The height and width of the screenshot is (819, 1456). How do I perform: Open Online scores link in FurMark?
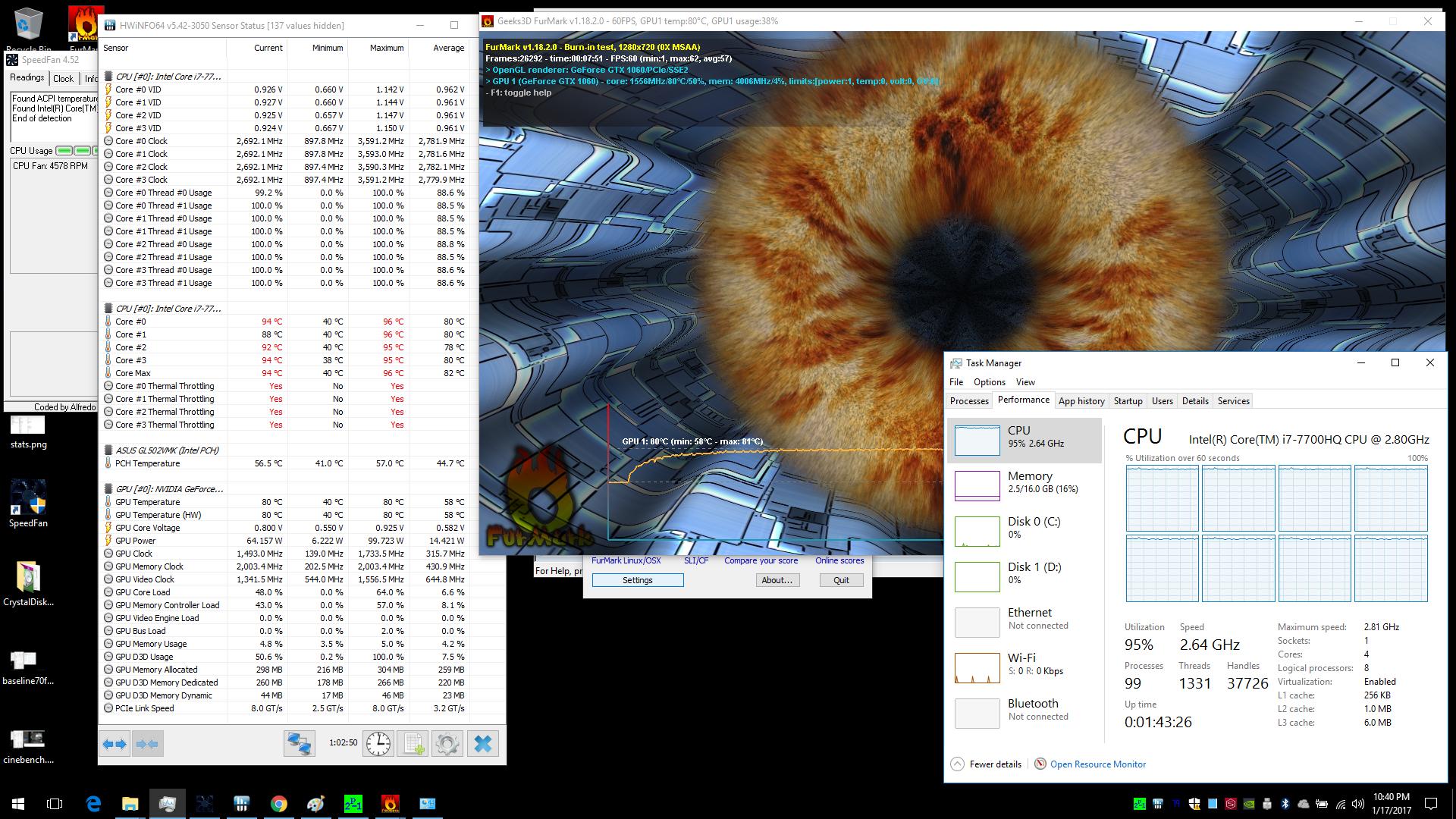(x=839, y=560)
